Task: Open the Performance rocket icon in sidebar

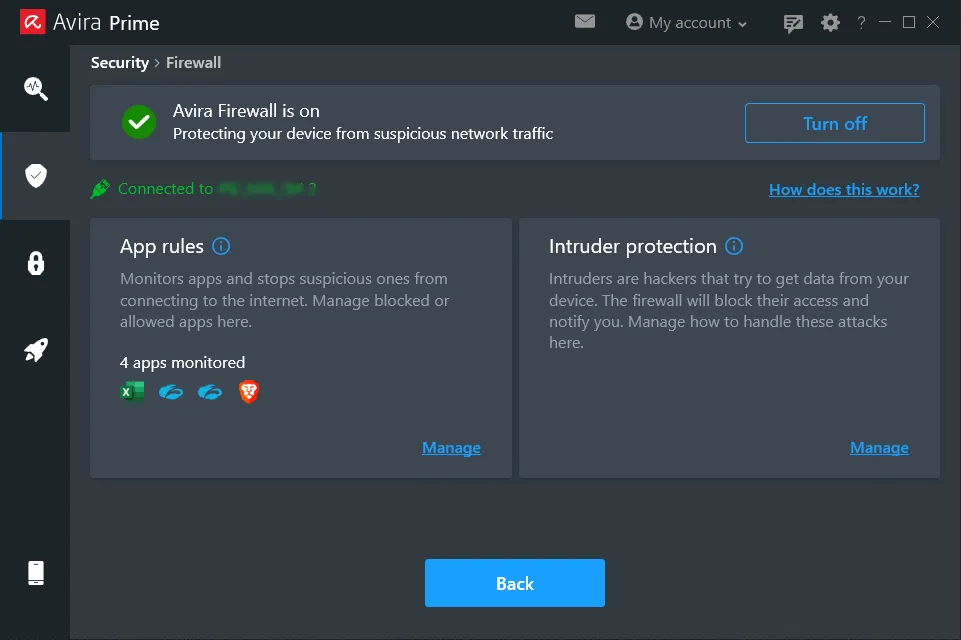Action: (36, 349)
